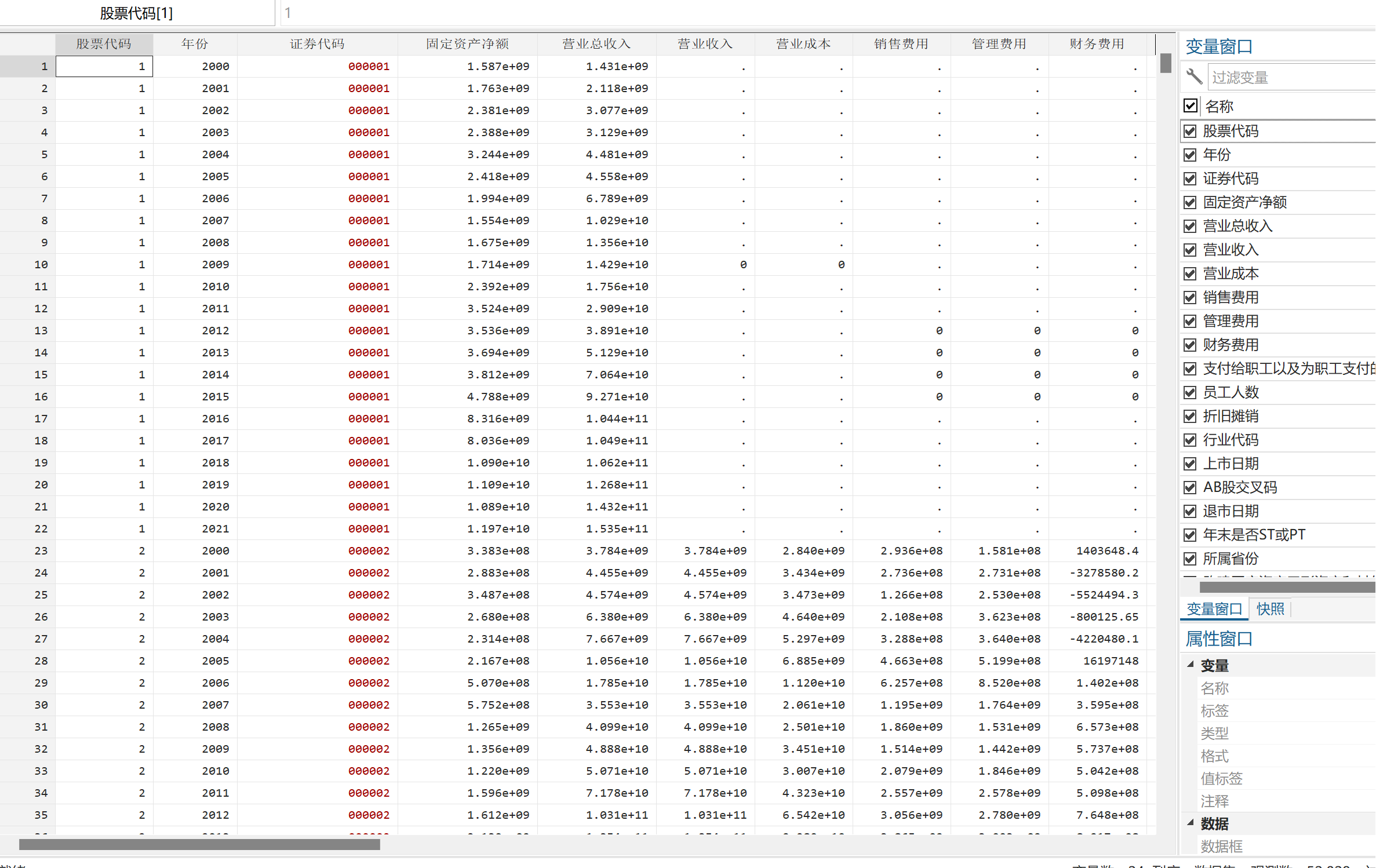Click the 年份 column header
Image resolution: width=1376 pixels, height=868 pixels.
point(195,44)
